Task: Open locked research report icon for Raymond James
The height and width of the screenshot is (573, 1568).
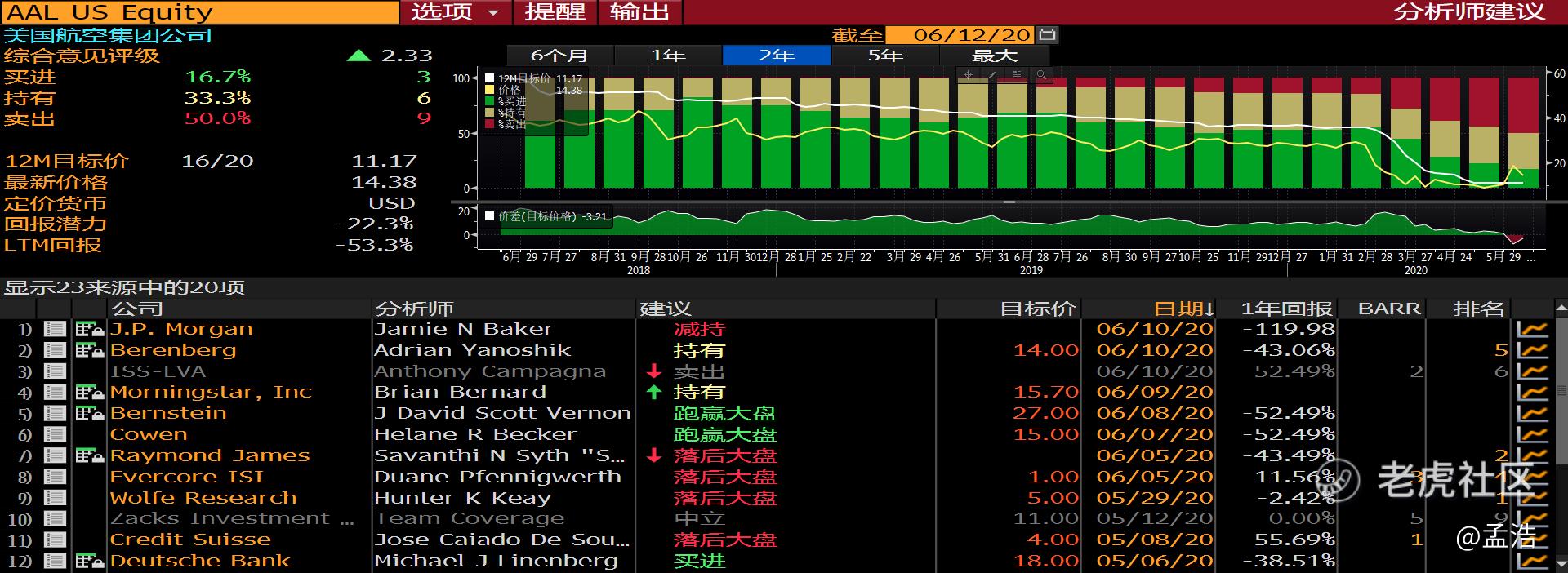Action: pos(89,455)
